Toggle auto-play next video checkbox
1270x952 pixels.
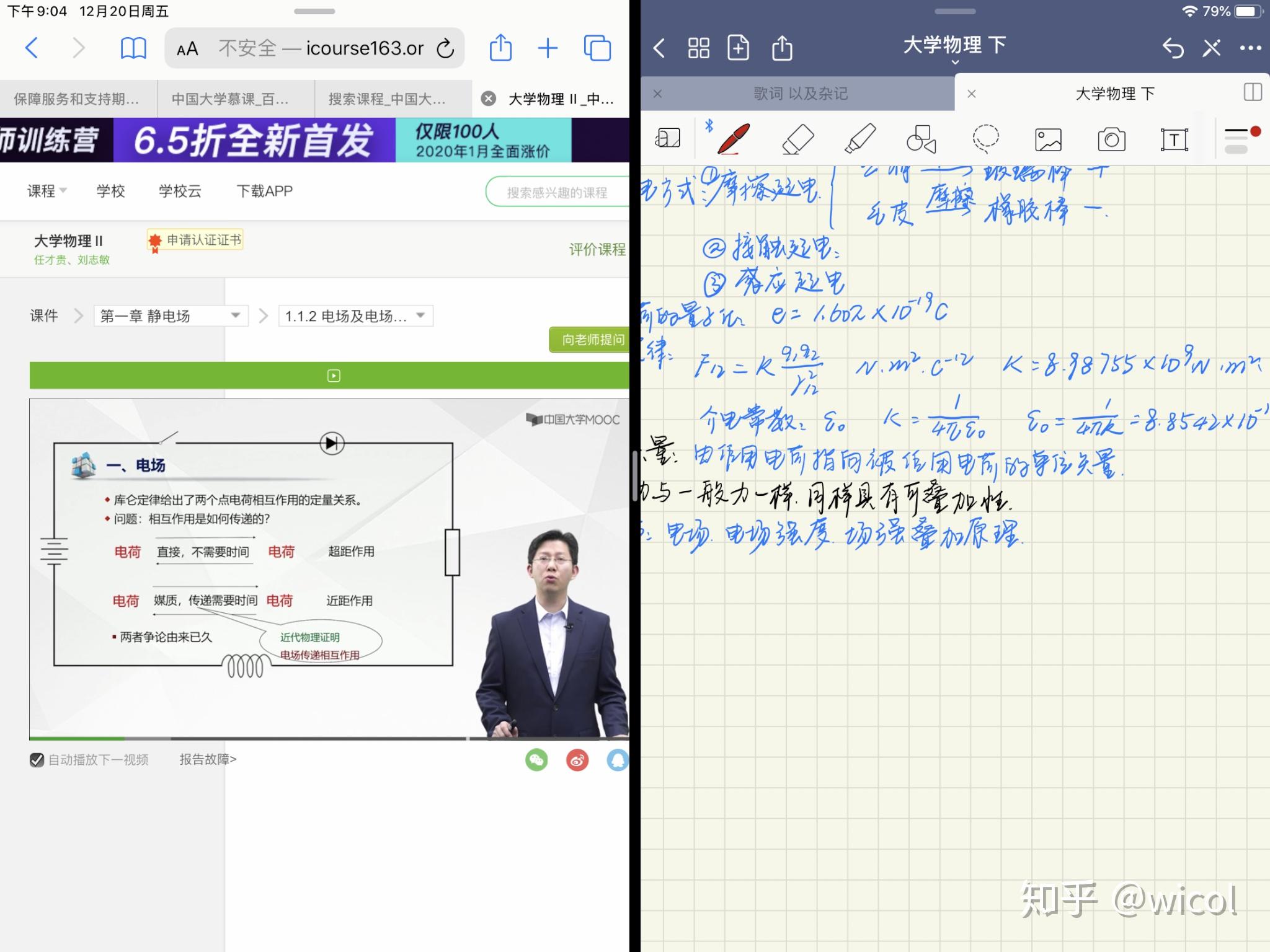(x=37, y=760)
